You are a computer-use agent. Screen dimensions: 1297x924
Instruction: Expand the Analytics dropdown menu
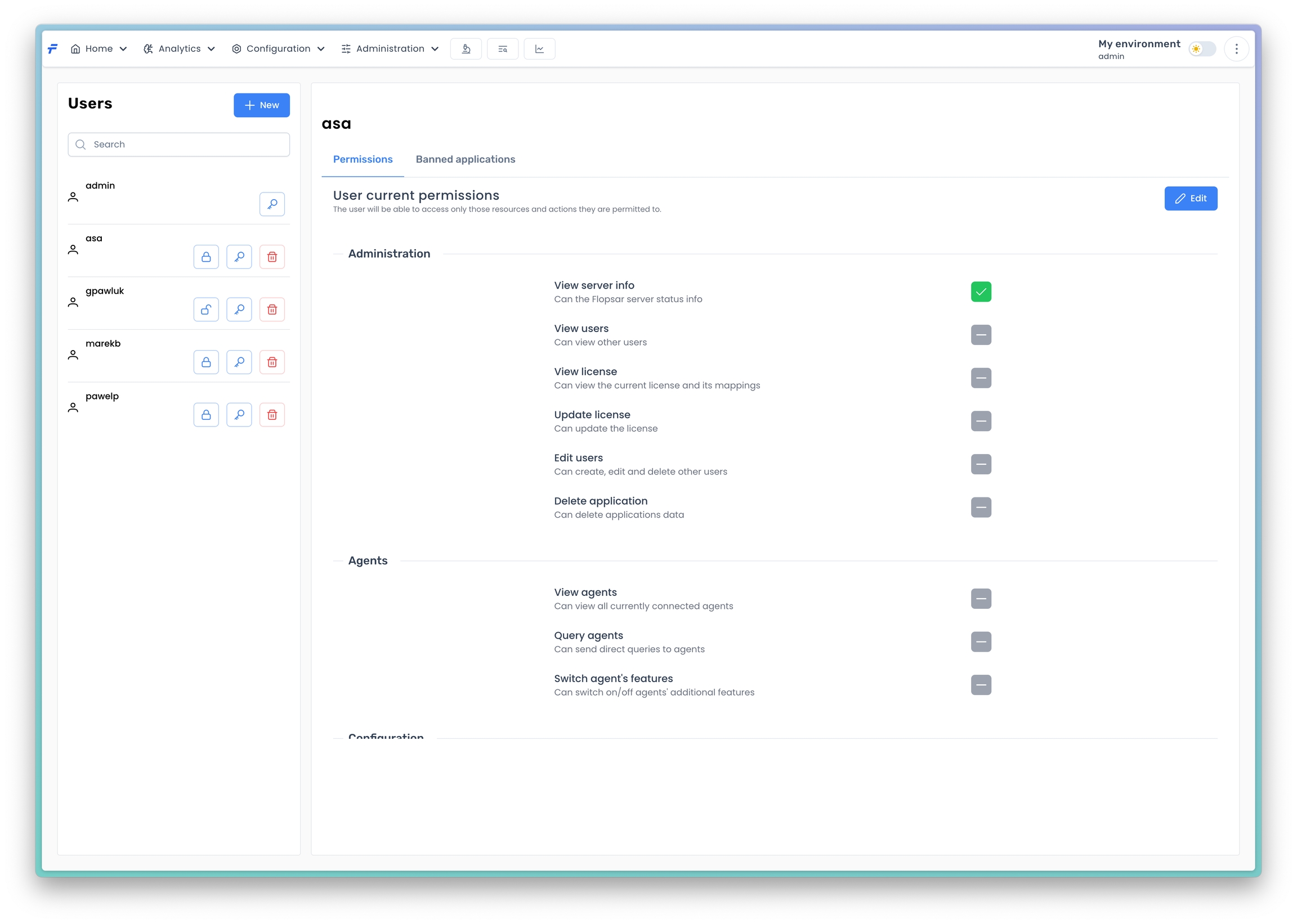[179, 49]
